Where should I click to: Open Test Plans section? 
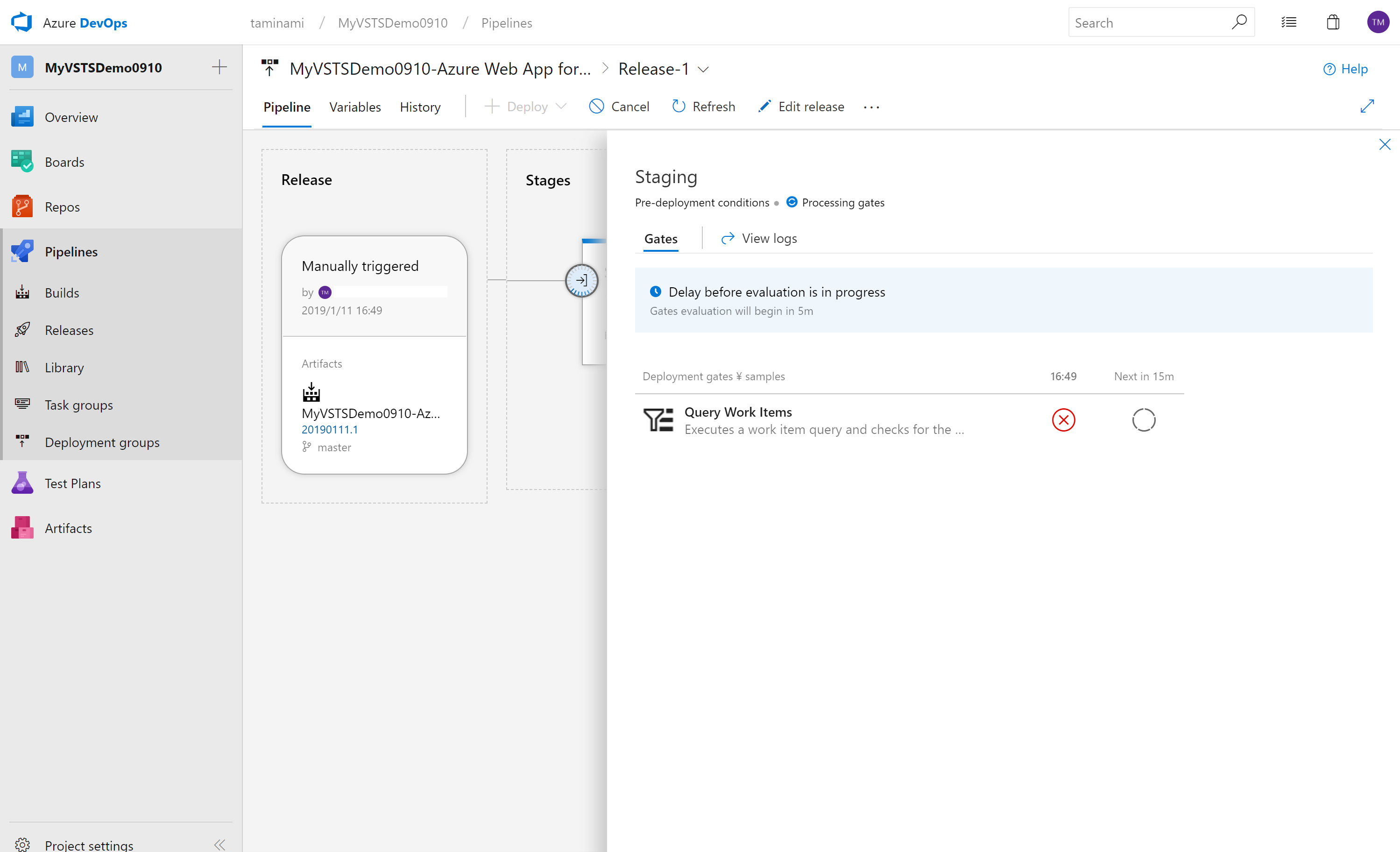(x=72, y=483)
